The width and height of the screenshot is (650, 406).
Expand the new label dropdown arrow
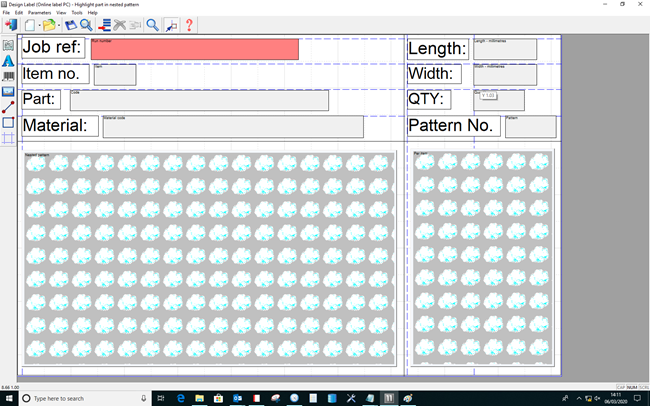(x=38, y=25)
